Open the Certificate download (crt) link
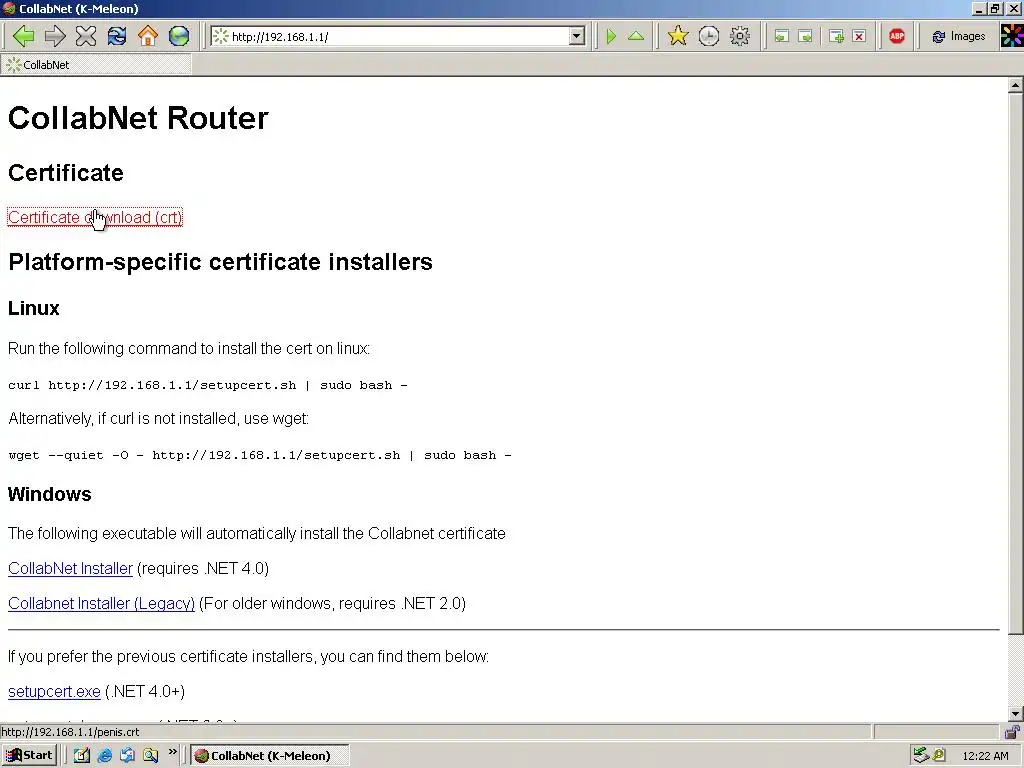 [x=95, y=217]
